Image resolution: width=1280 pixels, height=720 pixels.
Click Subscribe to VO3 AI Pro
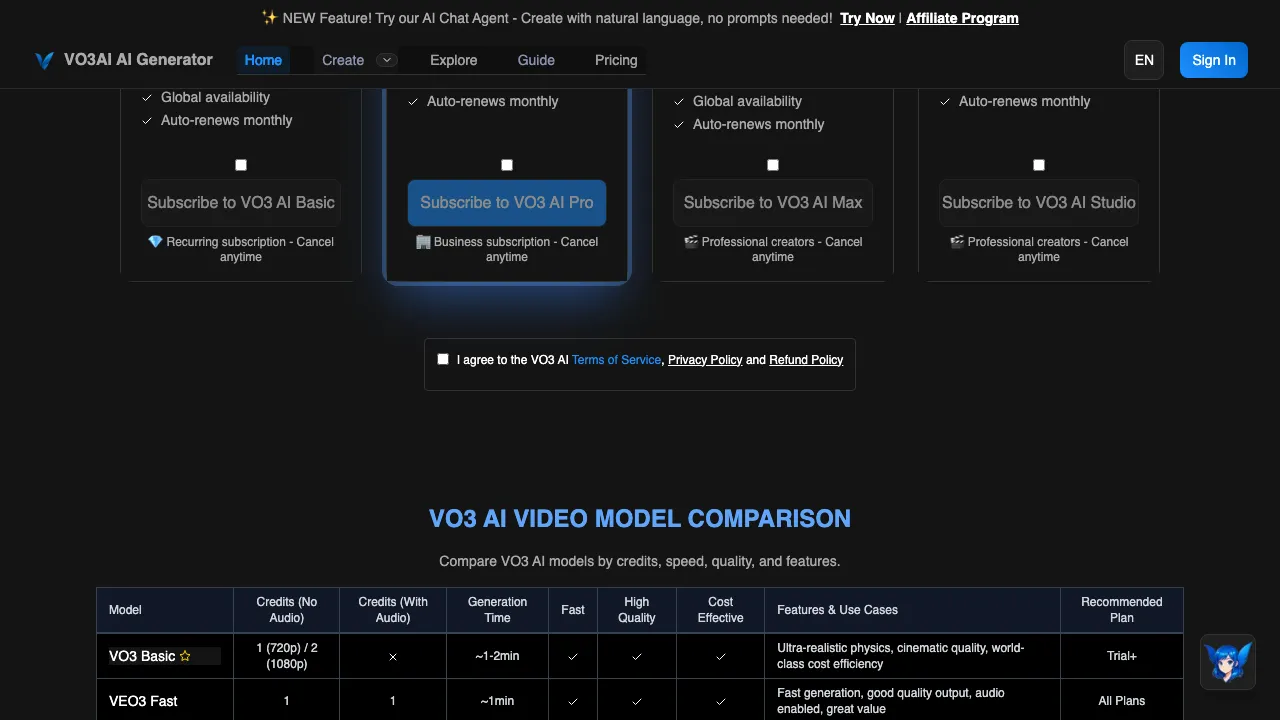click(x=507, y=202)
